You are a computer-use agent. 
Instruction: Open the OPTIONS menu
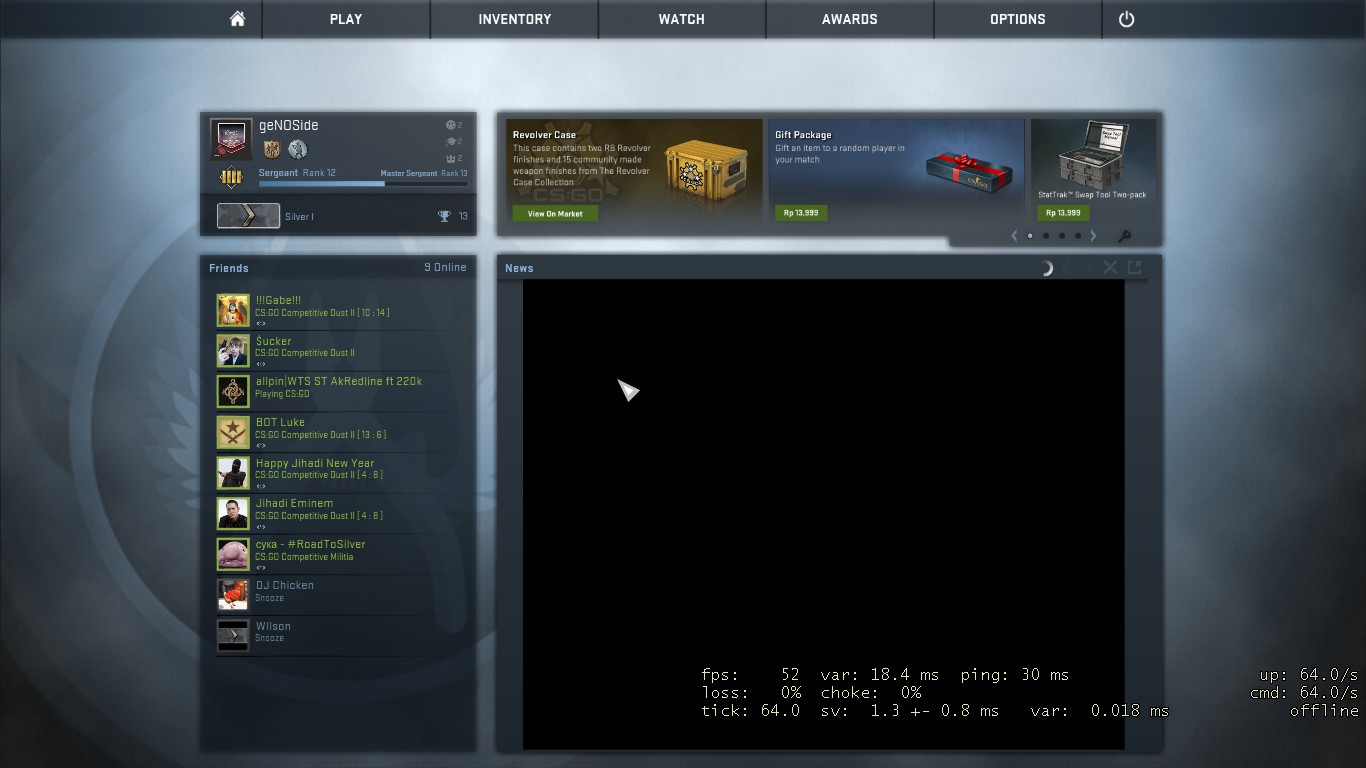tap(1018, 19)
